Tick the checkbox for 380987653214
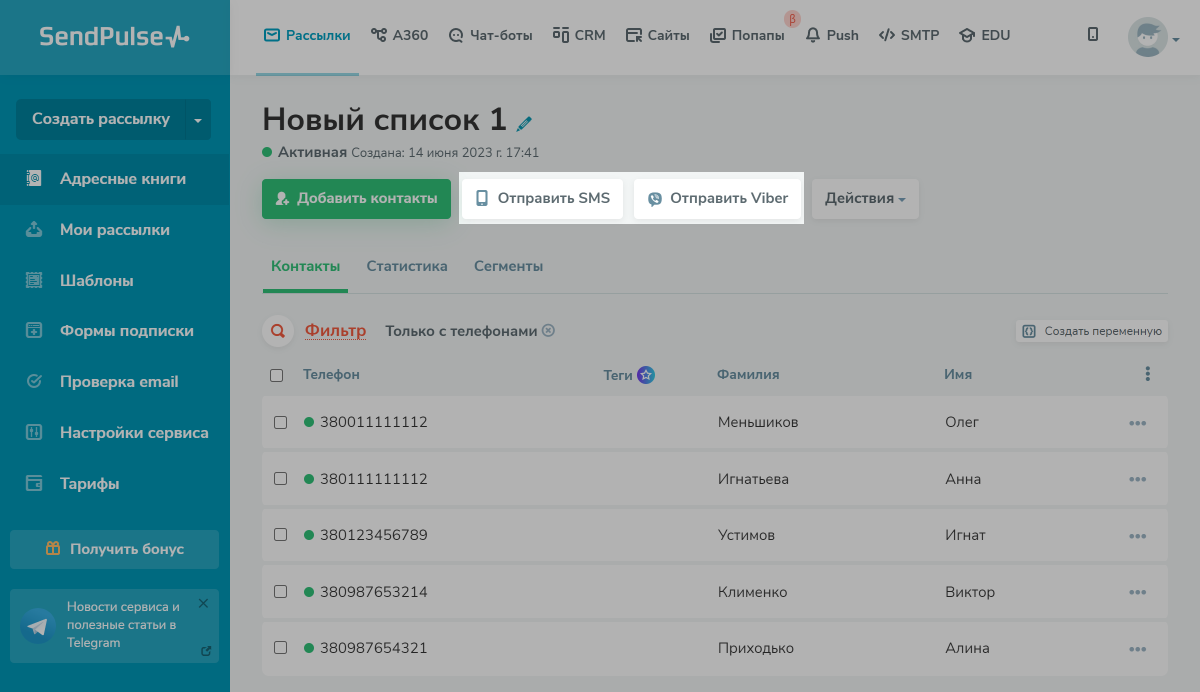 pyautogui.click(x=281, y=592)
